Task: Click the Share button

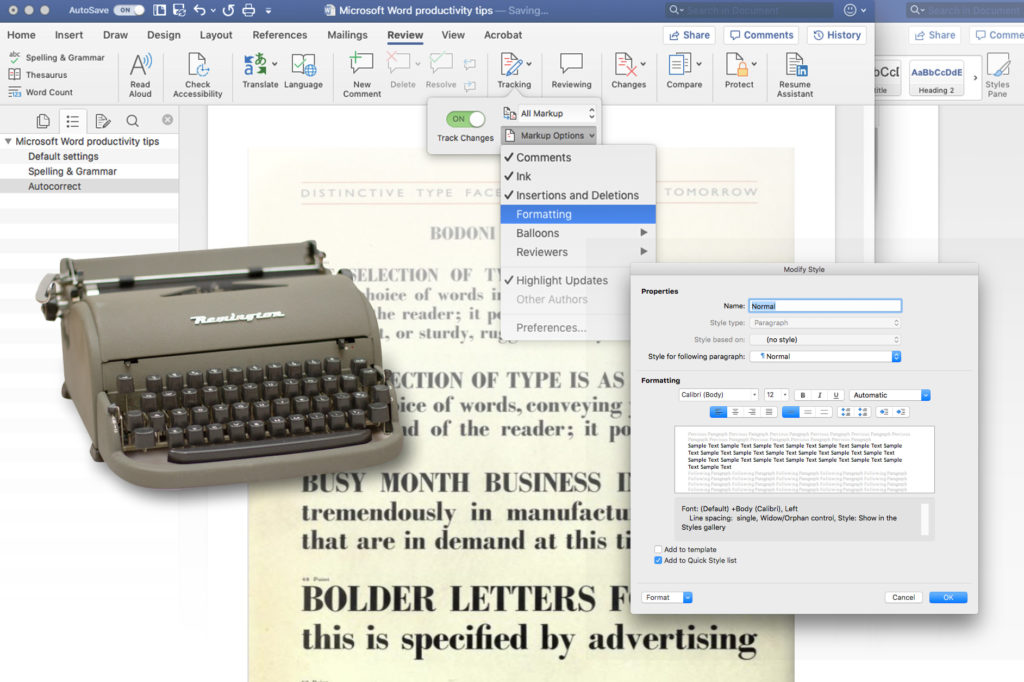Action: pyautogui.click(x=689, y=35)
